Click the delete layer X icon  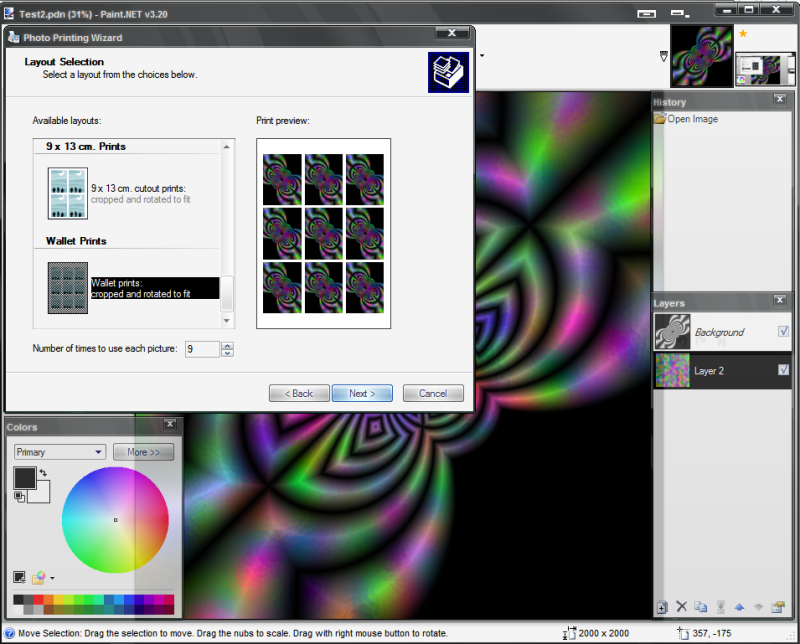click(x=681, y=607)
